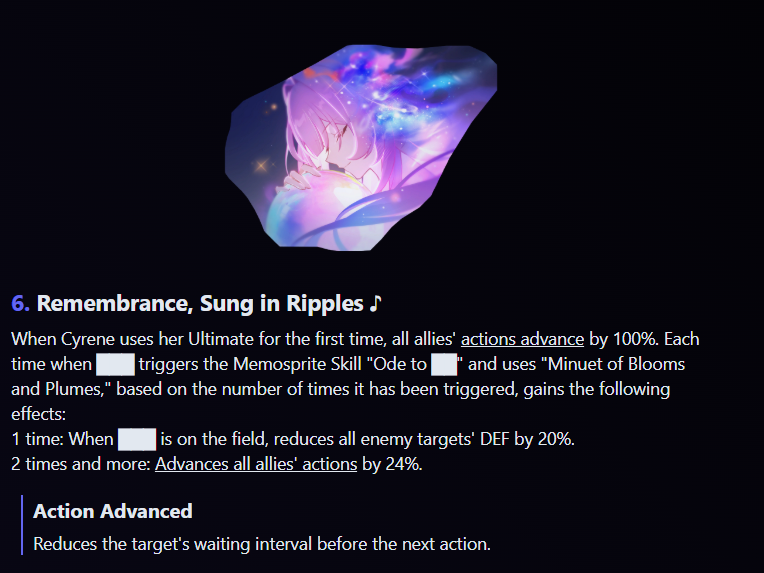
Task: Open the underlined "actions advance" link
Action: [x=522, y=339]
